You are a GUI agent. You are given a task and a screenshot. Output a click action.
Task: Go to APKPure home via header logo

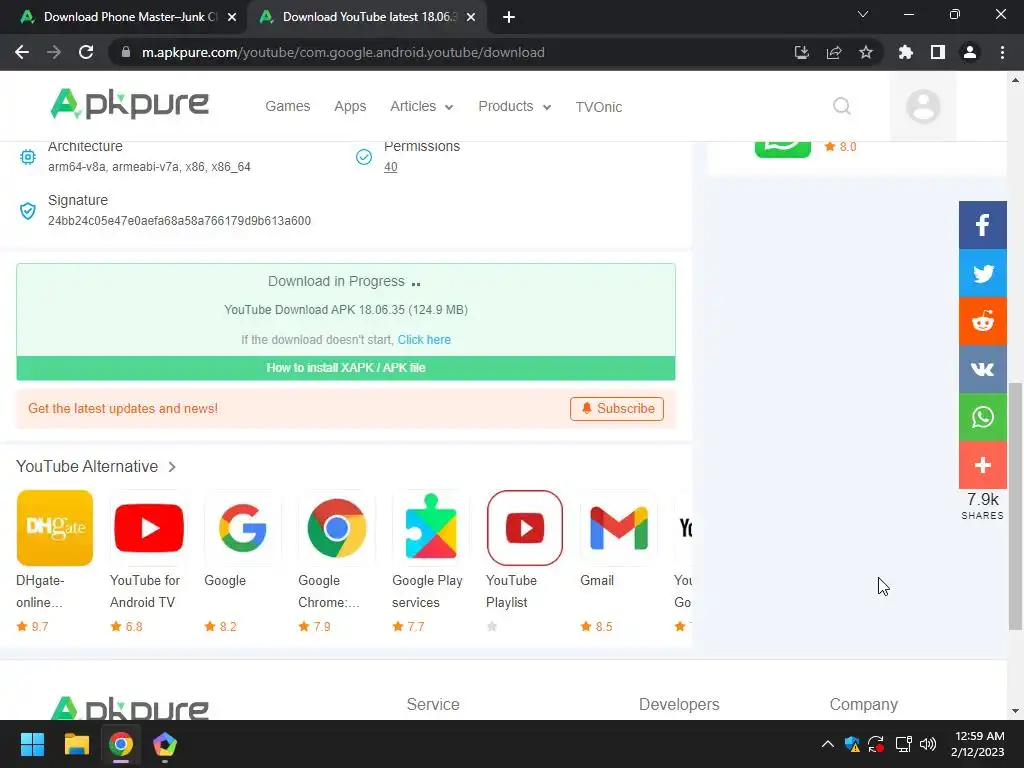(129, 104)
